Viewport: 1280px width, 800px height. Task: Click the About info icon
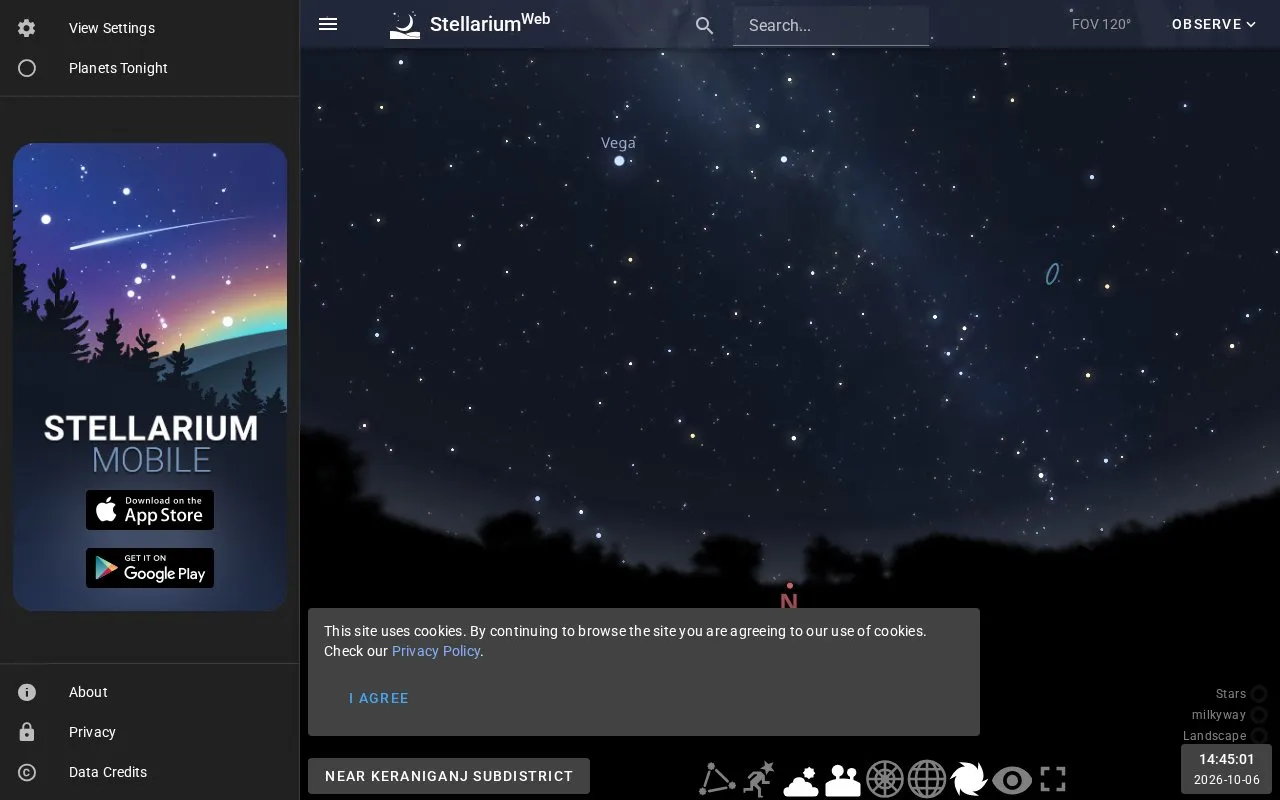(x=27, y=692)
